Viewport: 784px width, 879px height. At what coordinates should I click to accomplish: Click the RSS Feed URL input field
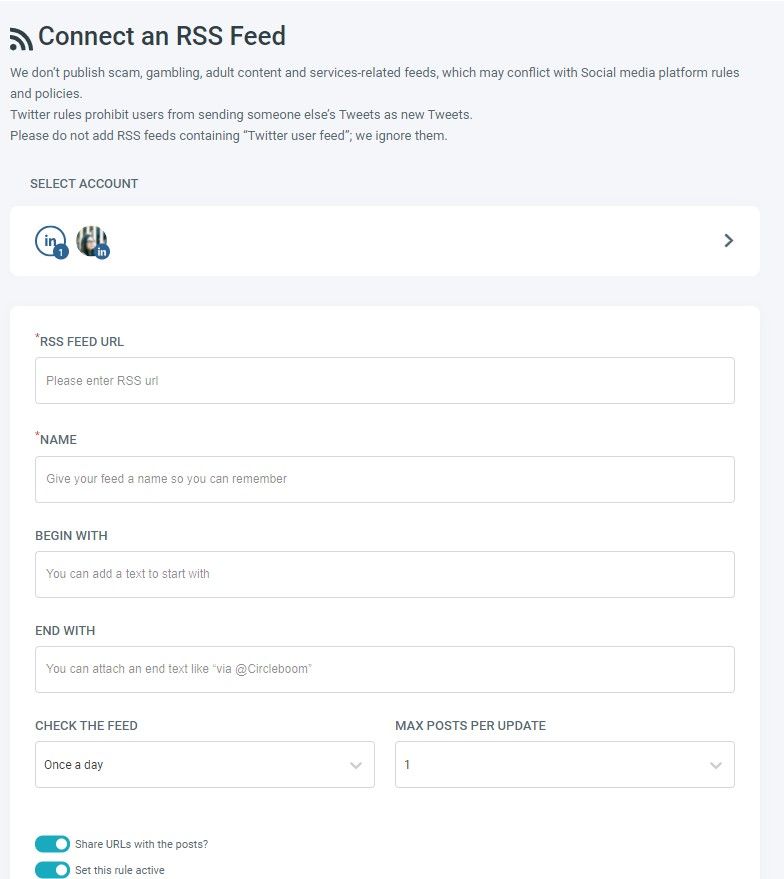pyautogui.click(x=384, y=380)
